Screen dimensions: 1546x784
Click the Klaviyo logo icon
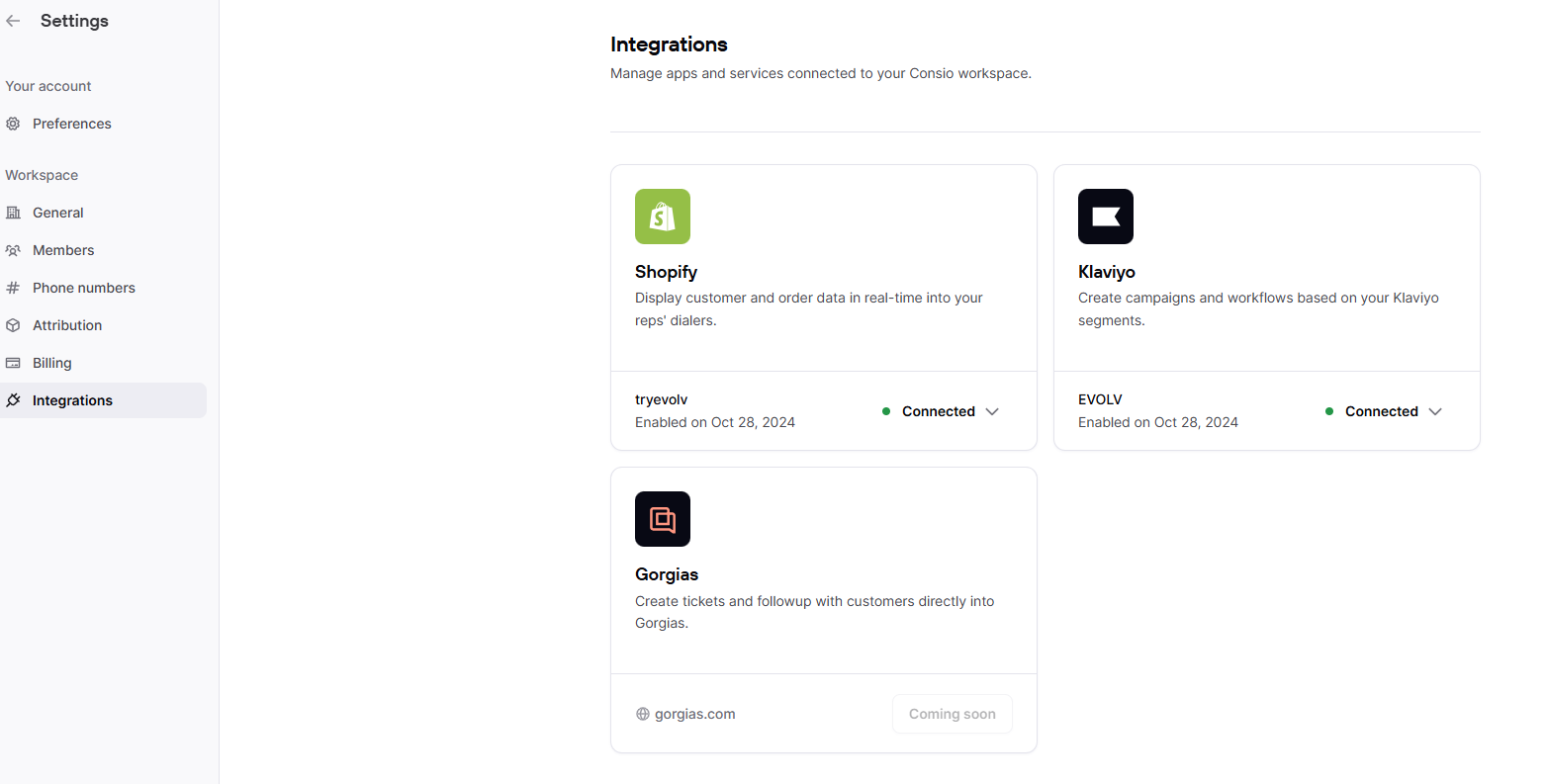1106,217
